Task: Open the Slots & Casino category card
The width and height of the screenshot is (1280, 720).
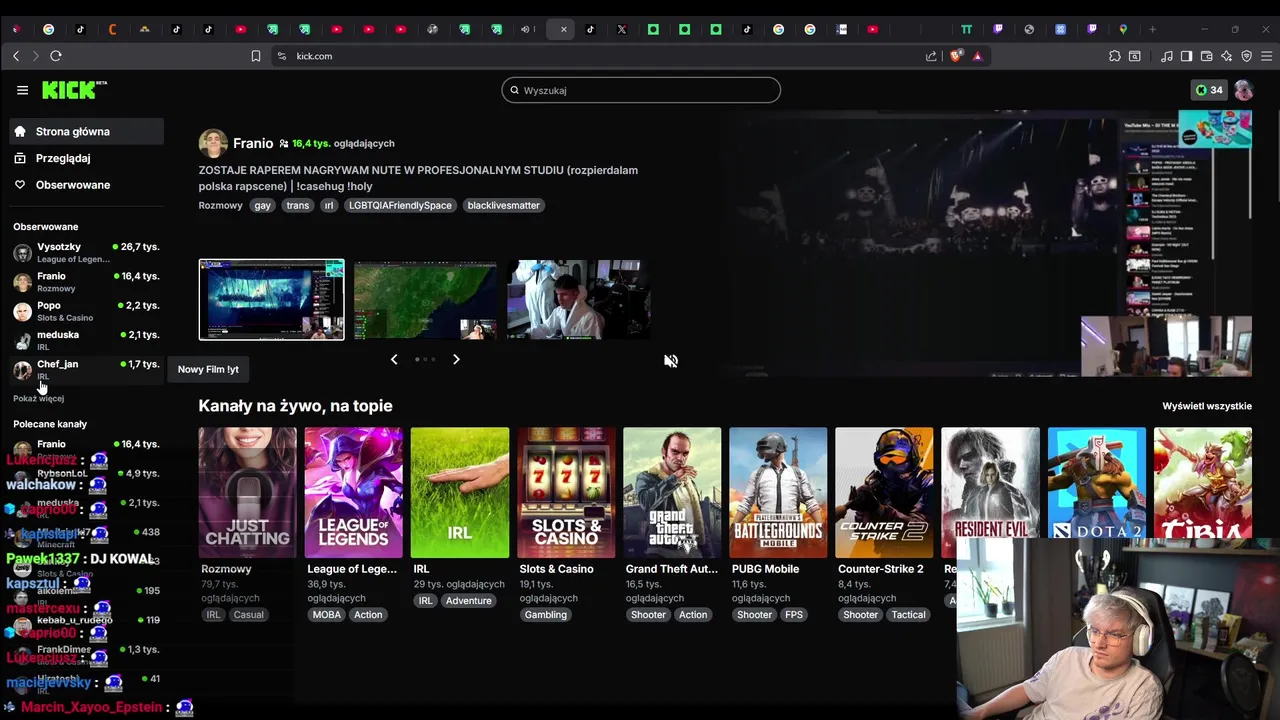Action: (566, 493)
